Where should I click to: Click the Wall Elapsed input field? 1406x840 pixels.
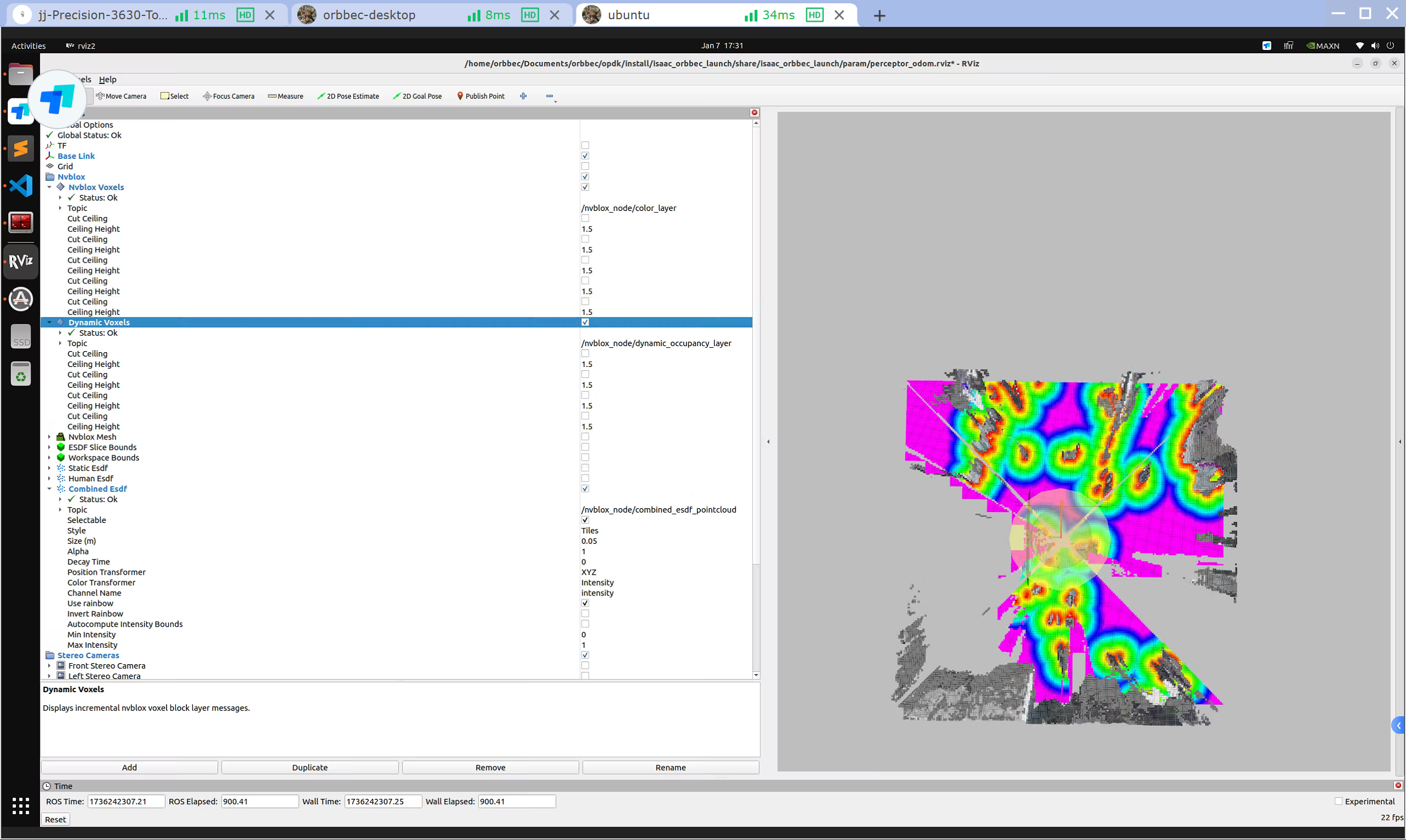click(517, 801)
